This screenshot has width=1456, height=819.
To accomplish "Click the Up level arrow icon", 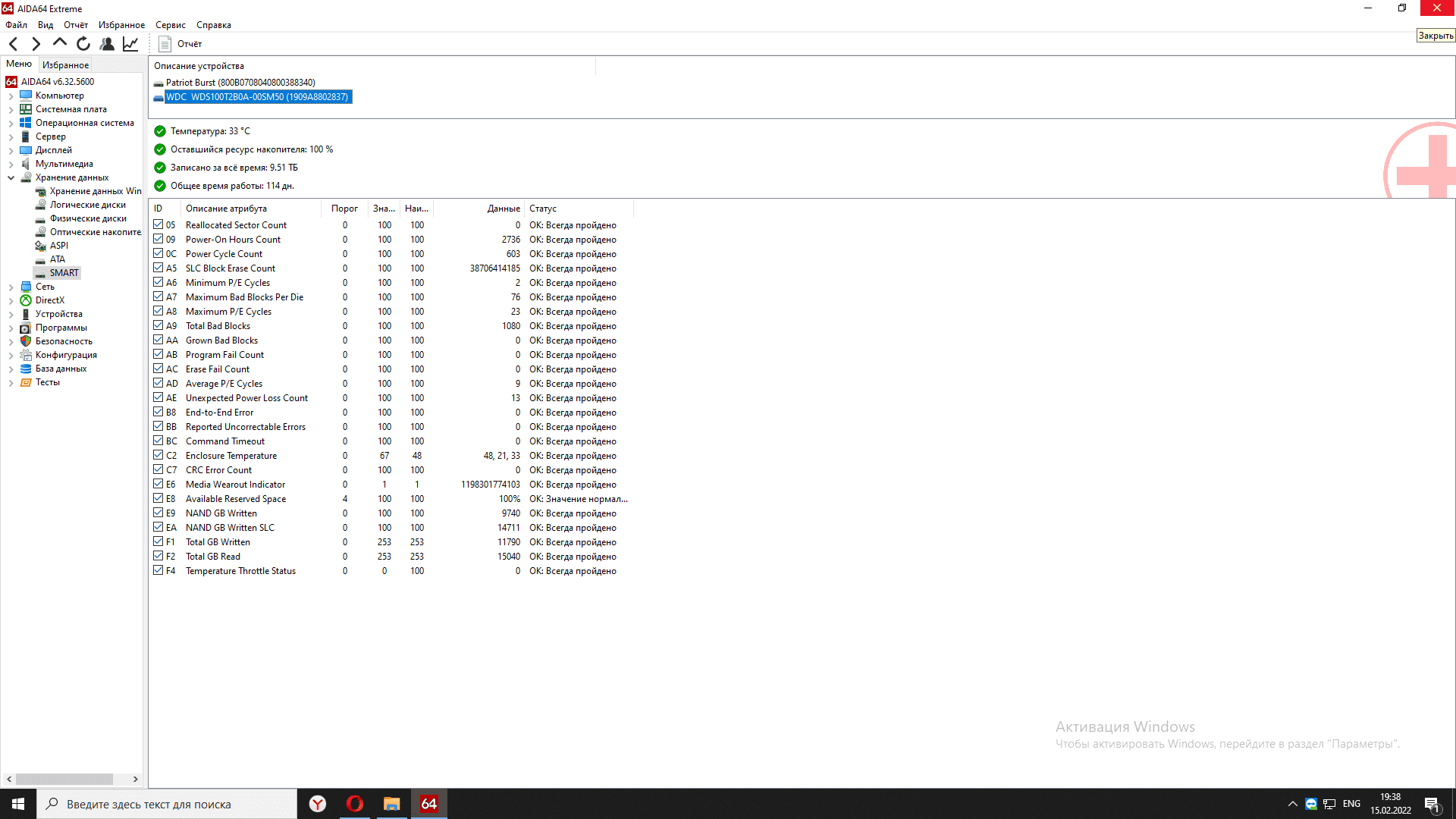I will (59, 43).
